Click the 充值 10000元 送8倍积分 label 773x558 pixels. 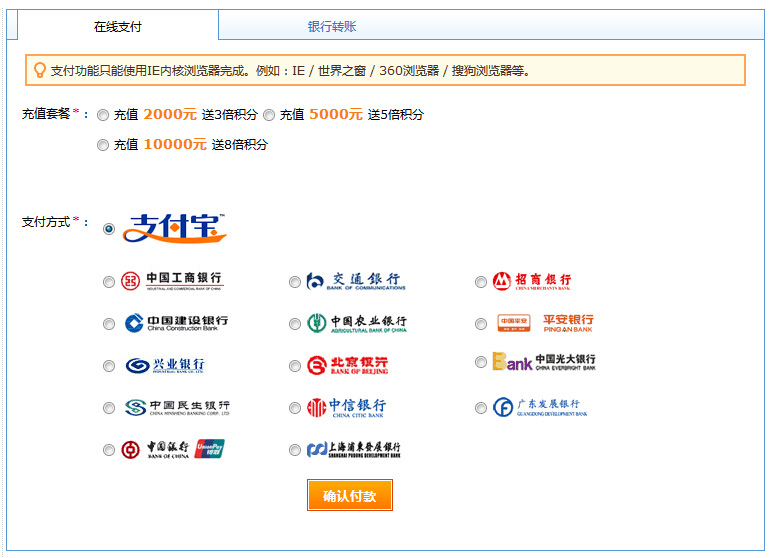pyautogui.click(x=190, y=145)
